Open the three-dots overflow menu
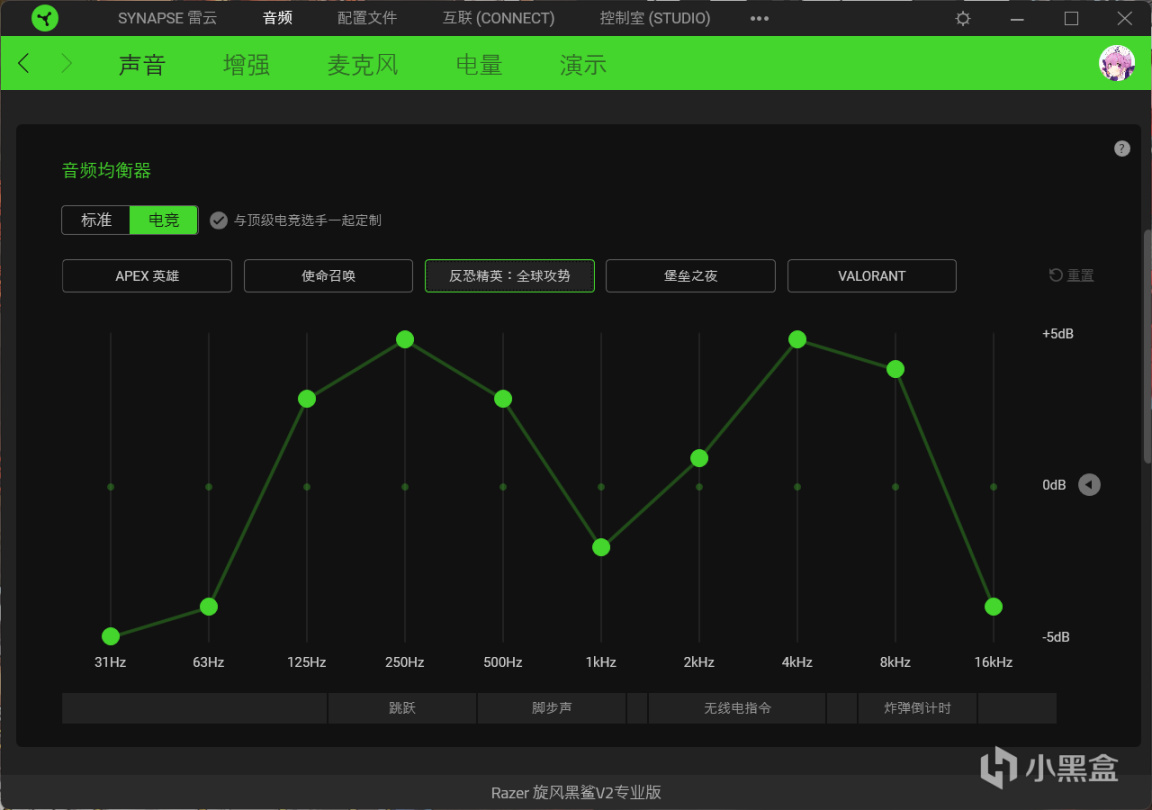 pyautogui.click(x=759, y=18)
